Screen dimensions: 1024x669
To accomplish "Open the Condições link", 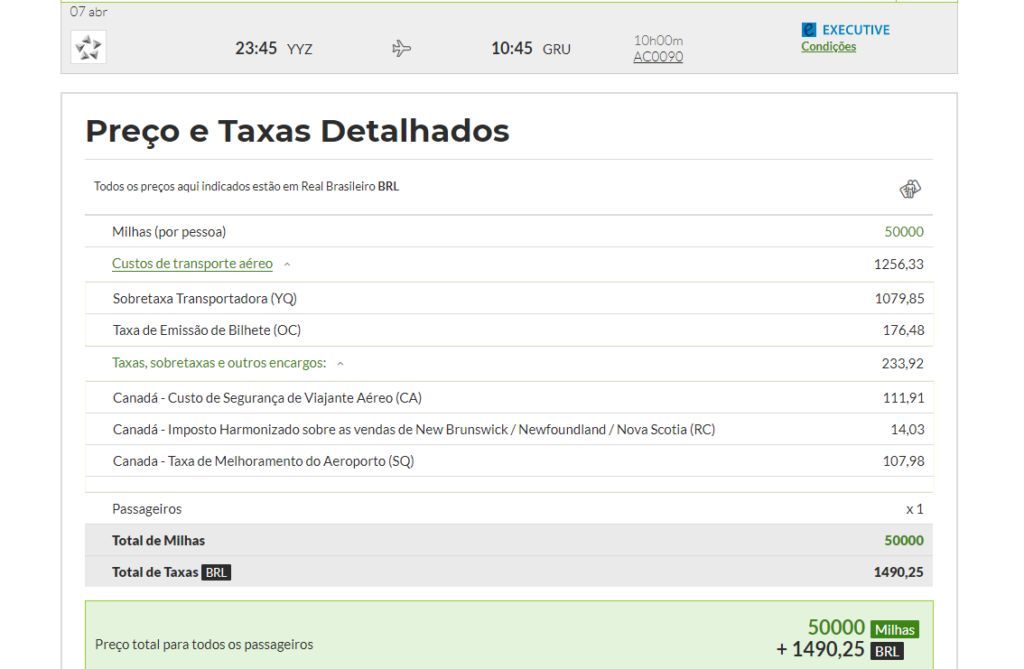I will coord(828,46).
